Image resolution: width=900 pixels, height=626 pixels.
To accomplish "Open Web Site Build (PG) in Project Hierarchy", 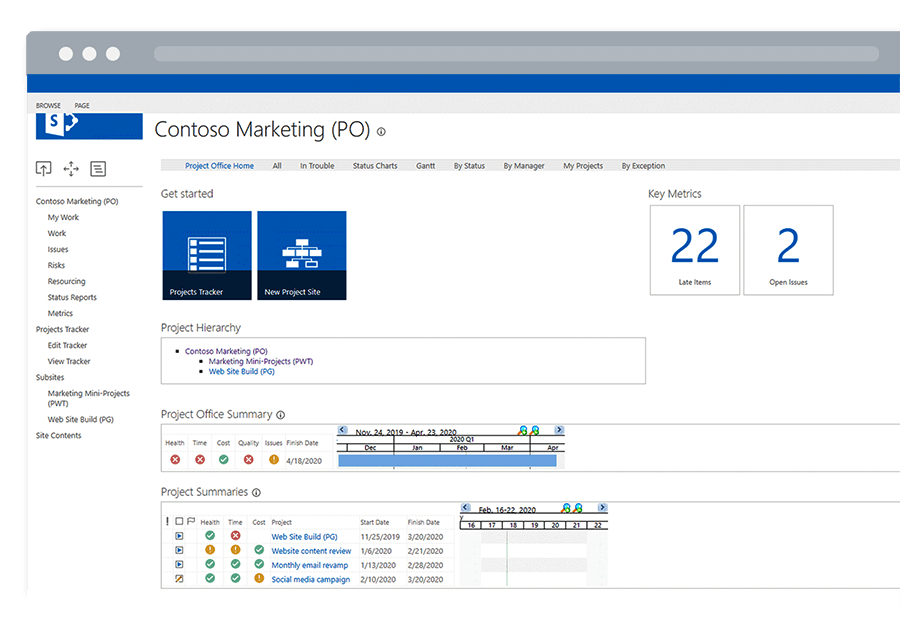I will [x=242, y=372].
